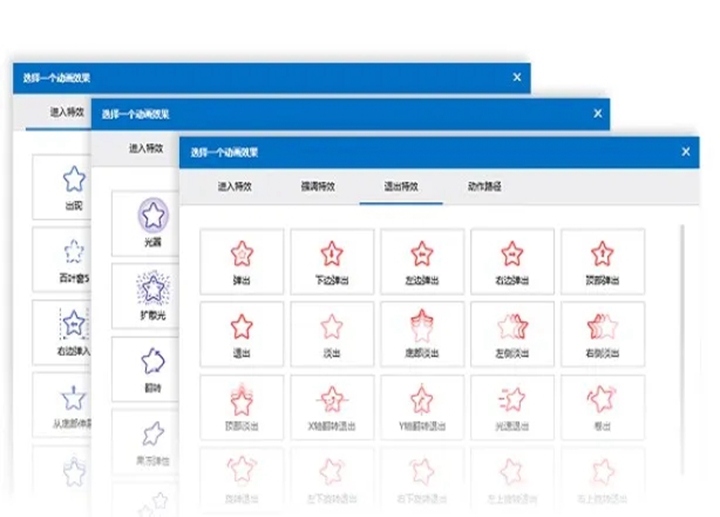Pick 百叶窗 effect in the rearmost window
The image size is (720, 517).
pyautogui.click(x=62, y=259)
